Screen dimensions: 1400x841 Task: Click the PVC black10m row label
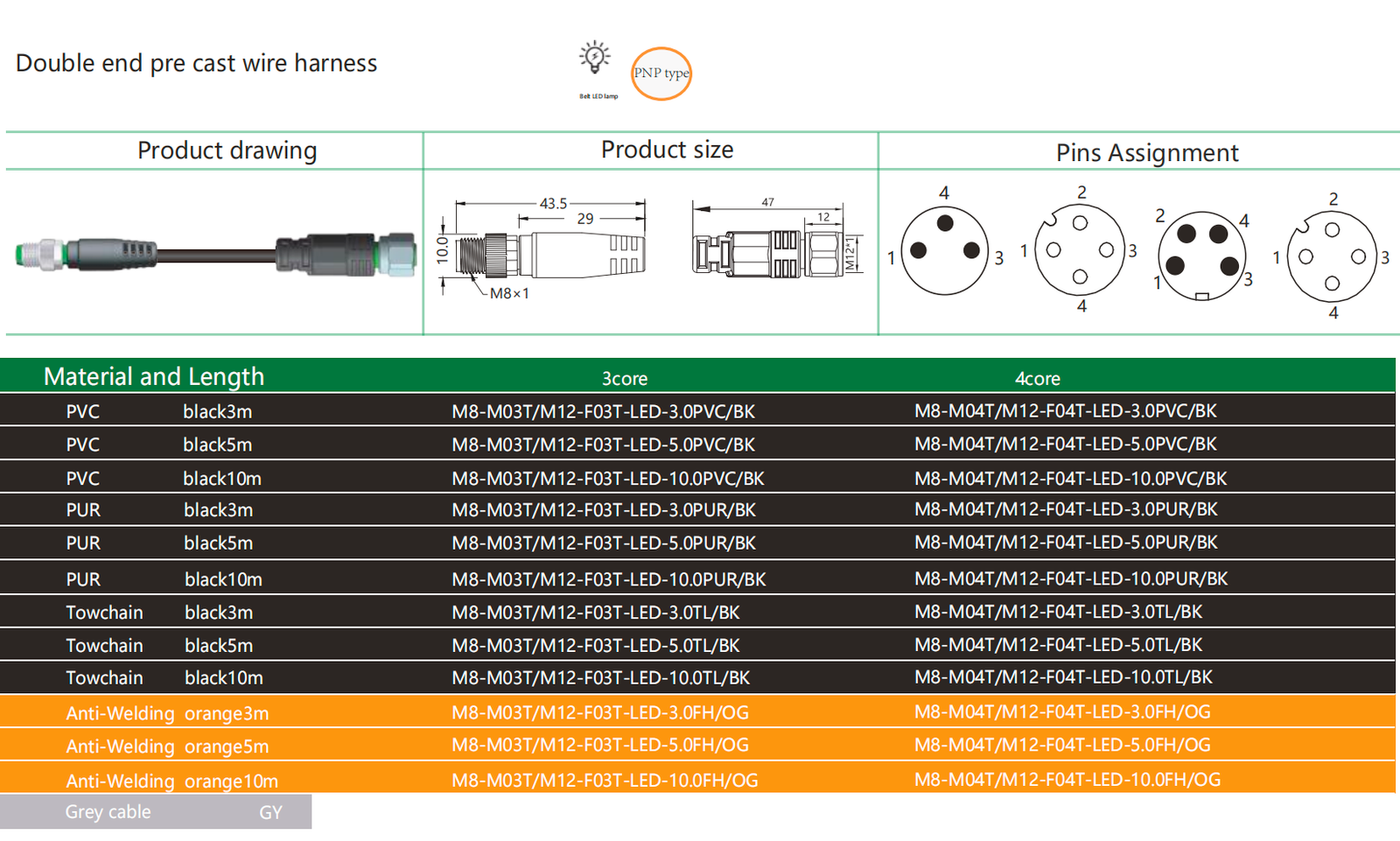click(164, 479)
